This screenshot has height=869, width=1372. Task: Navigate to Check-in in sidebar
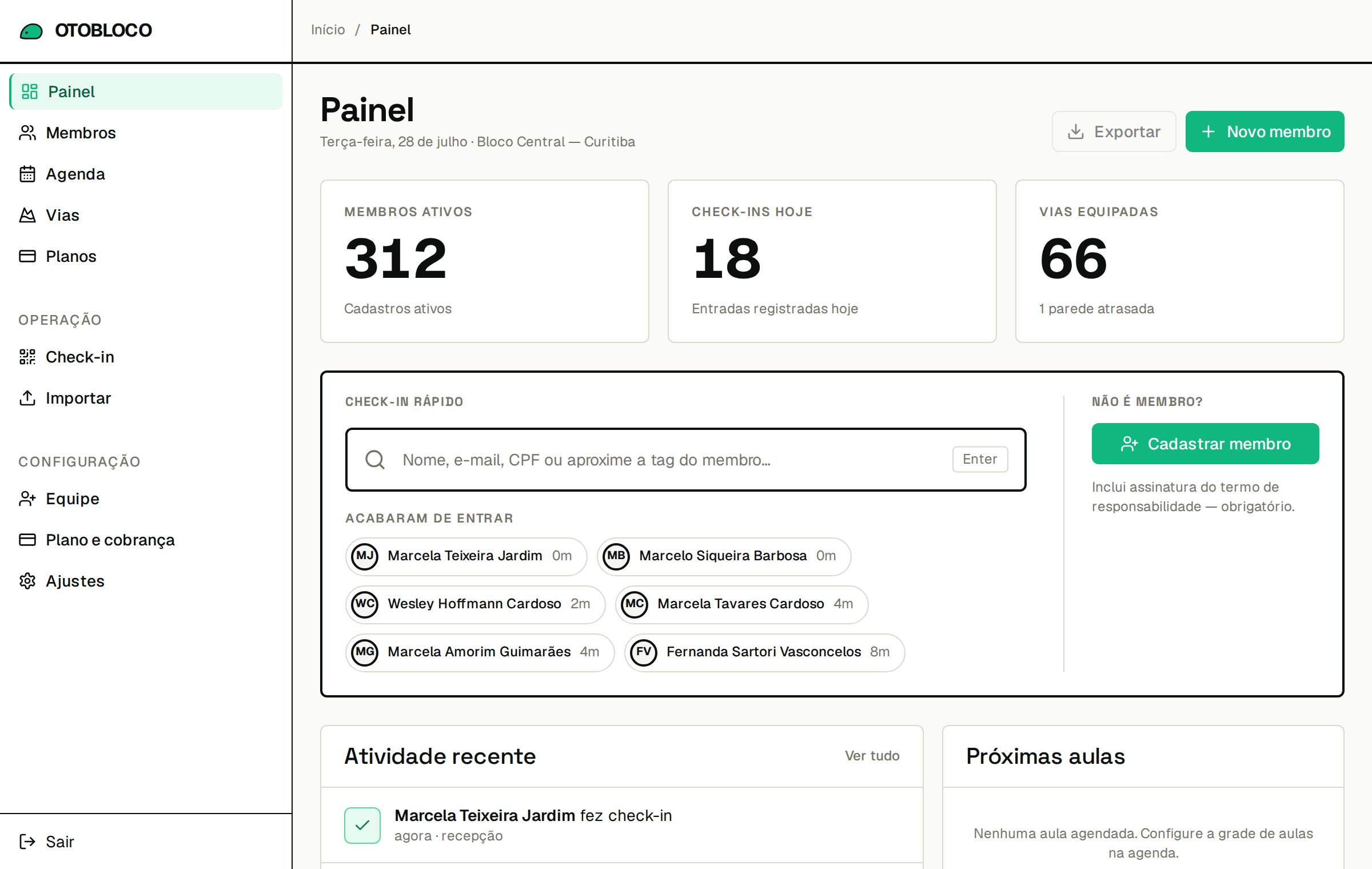pos(146,357)
